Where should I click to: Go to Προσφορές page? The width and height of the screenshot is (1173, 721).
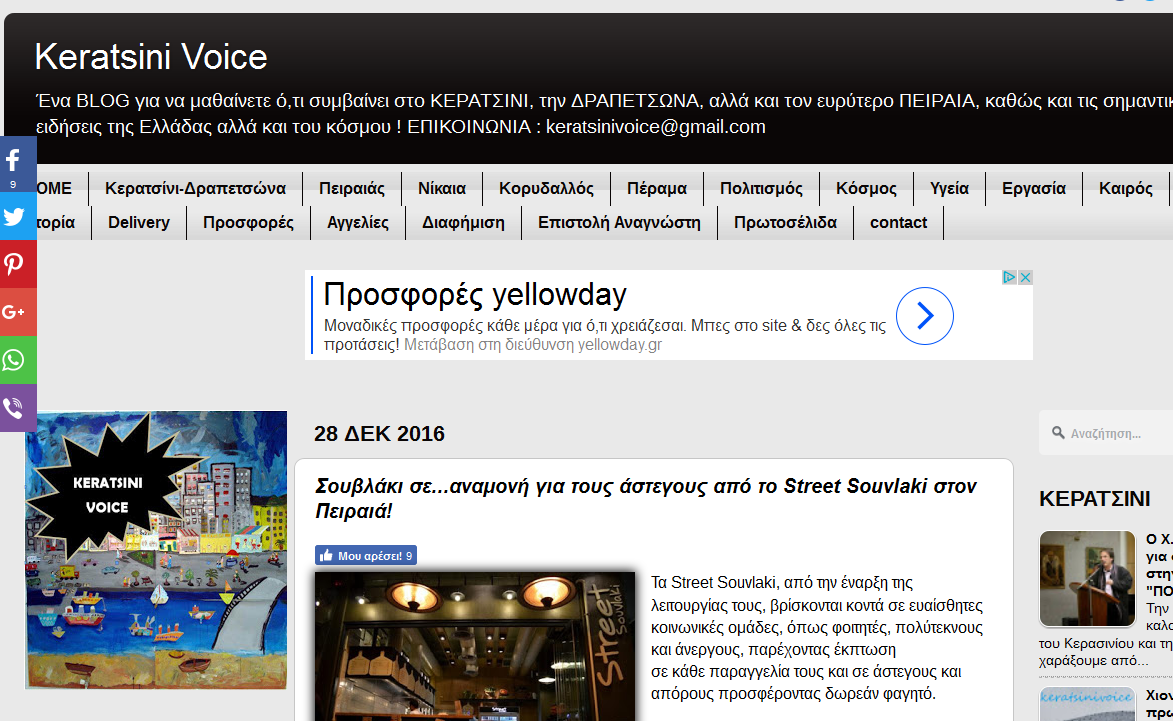click(248, 223)
